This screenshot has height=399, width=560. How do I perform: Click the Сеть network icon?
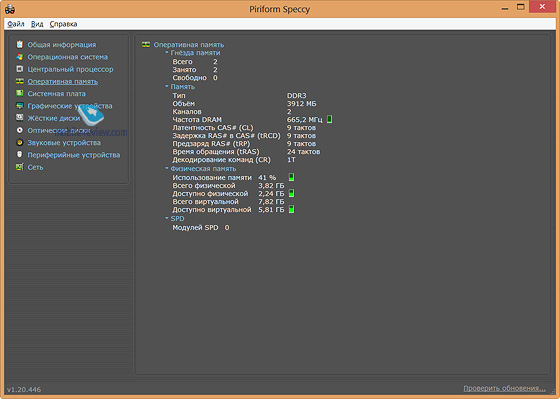click(x=20, y=167)
